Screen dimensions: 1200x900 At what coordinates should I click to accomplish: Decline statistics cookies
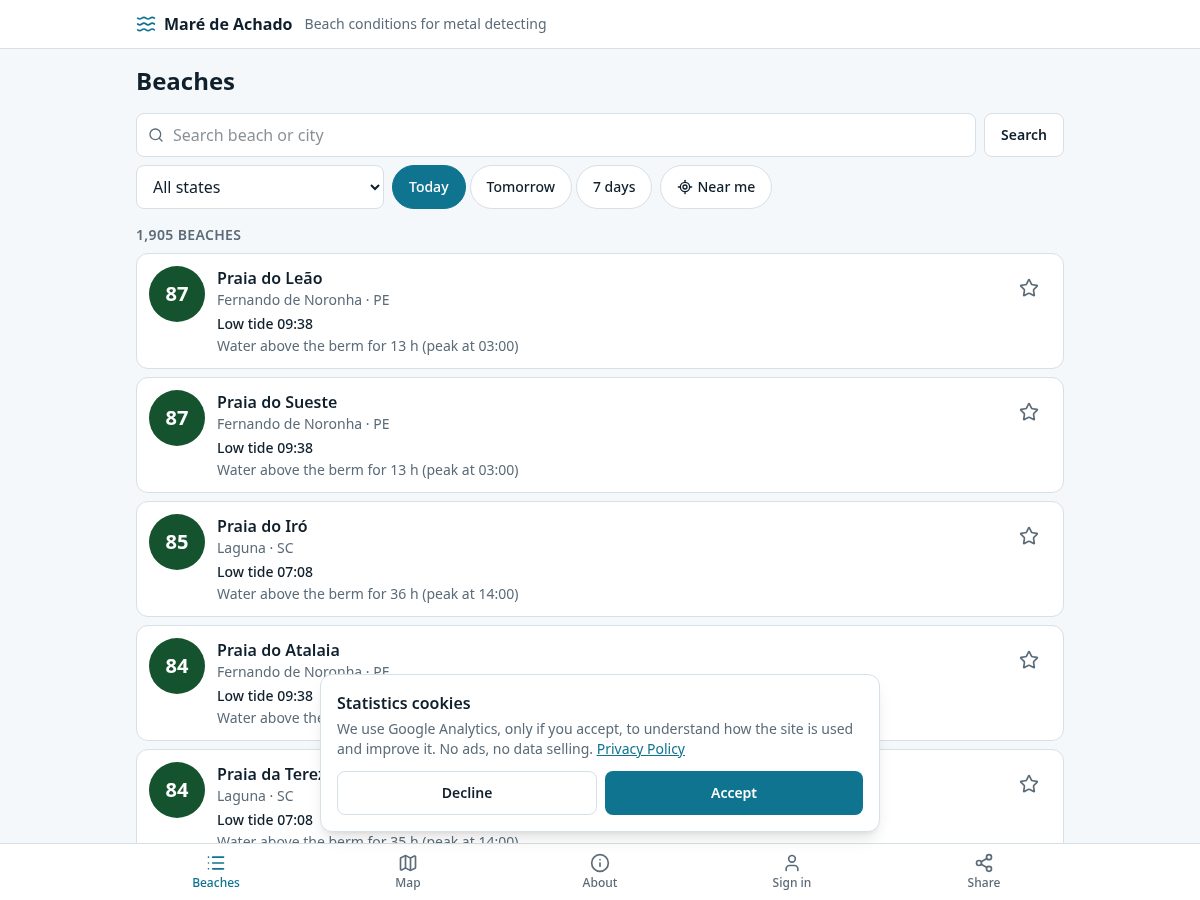(467, 793)
